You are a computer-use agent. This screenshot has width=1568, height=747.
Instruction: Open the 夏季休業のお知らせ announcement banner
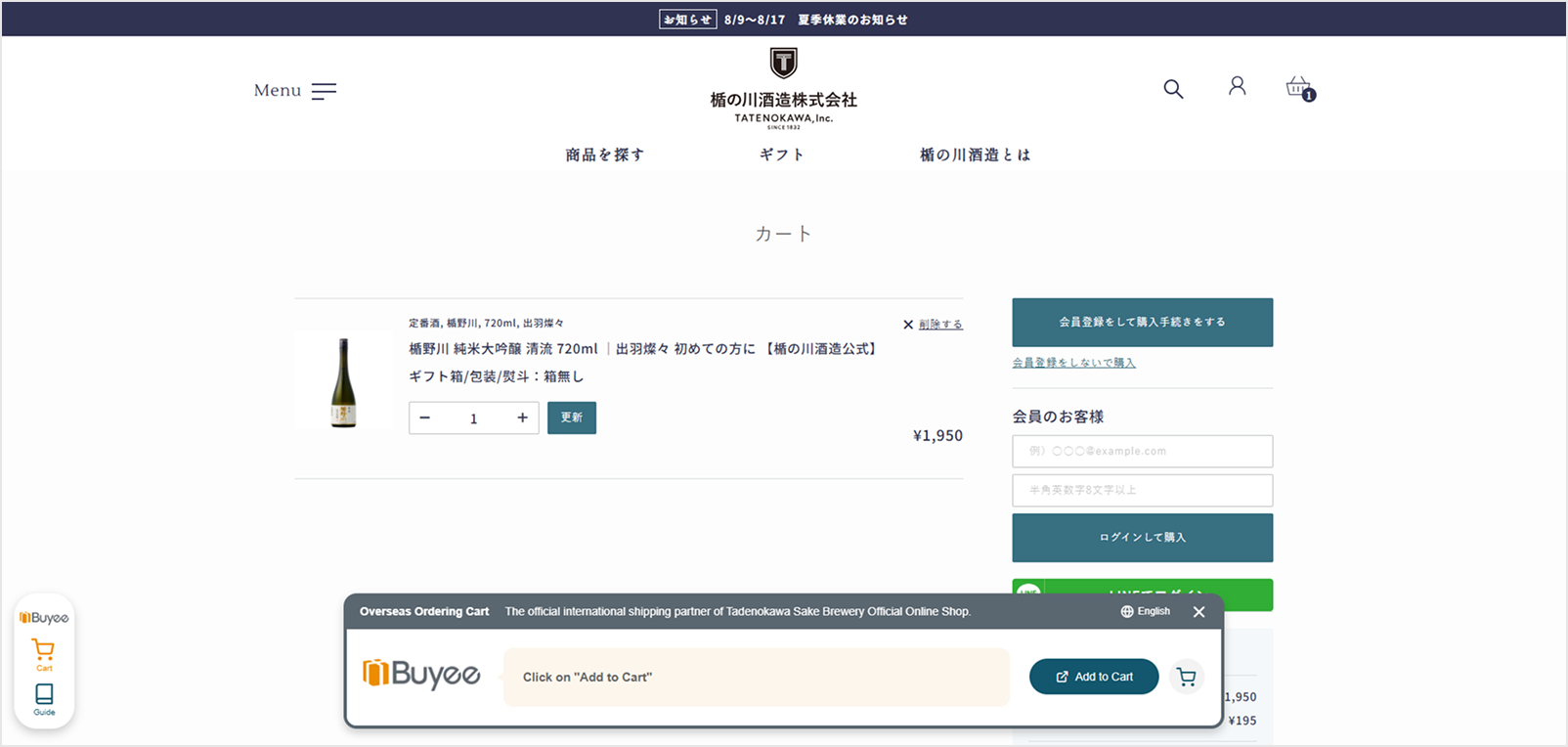pyautogui.click(x=784, y=20)
